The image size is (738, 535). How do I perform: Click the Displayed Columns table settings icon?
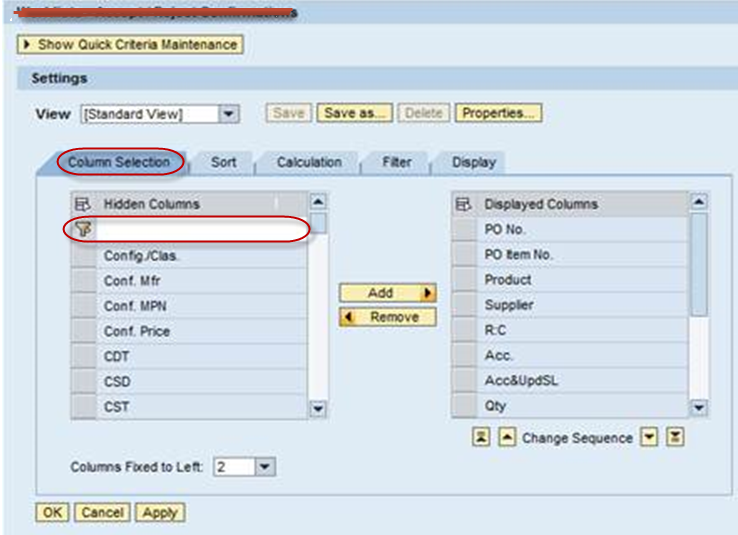(x=463, y=204)
